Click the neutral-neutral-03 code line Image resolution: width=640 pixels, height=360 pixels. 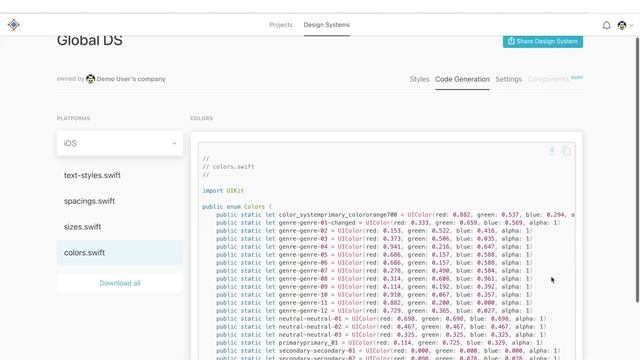tap(381, 335)
